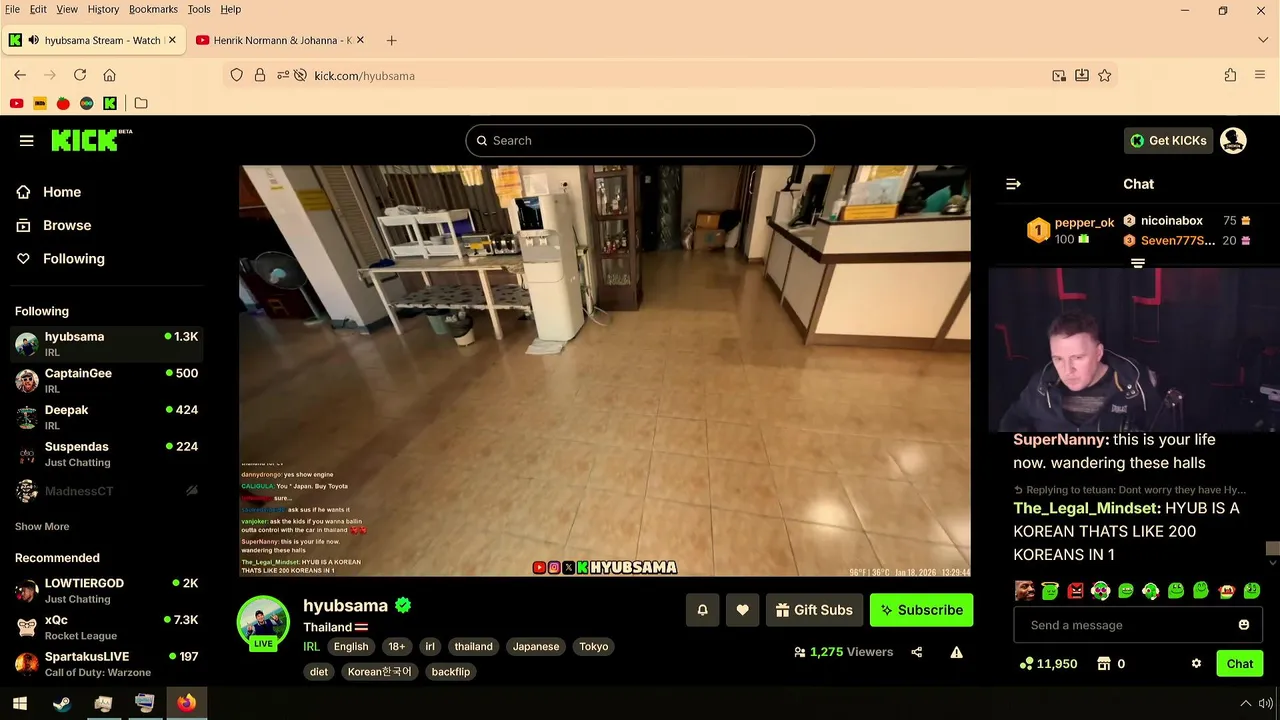Viewport: 1280px width, 720px height.
Task: Open Browse in sidebar
Action: pos(66,225)
